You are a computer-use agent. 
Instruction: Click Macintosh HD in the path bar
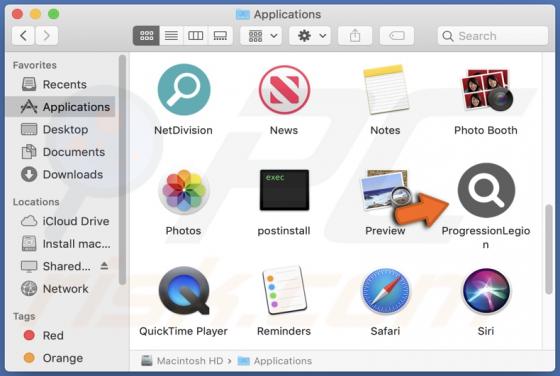tap(182, 361)
